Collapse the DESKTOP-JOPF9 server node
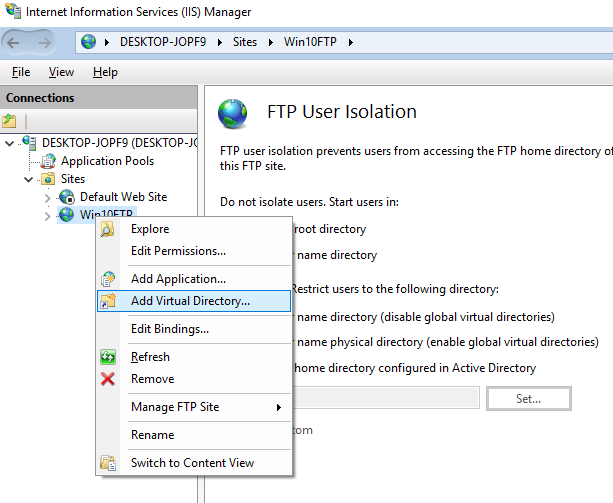Viewport: 613px width, 503px height. coord(10,143)
